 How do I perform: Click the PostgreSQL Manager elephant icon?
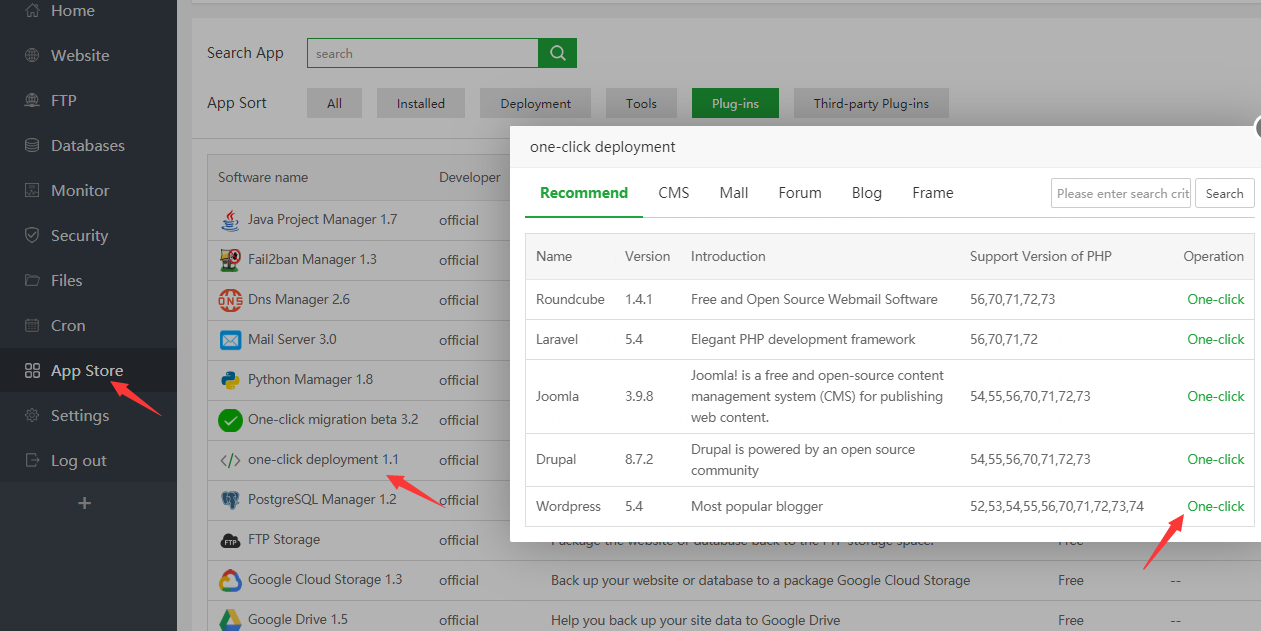click(x=230, y=500)
